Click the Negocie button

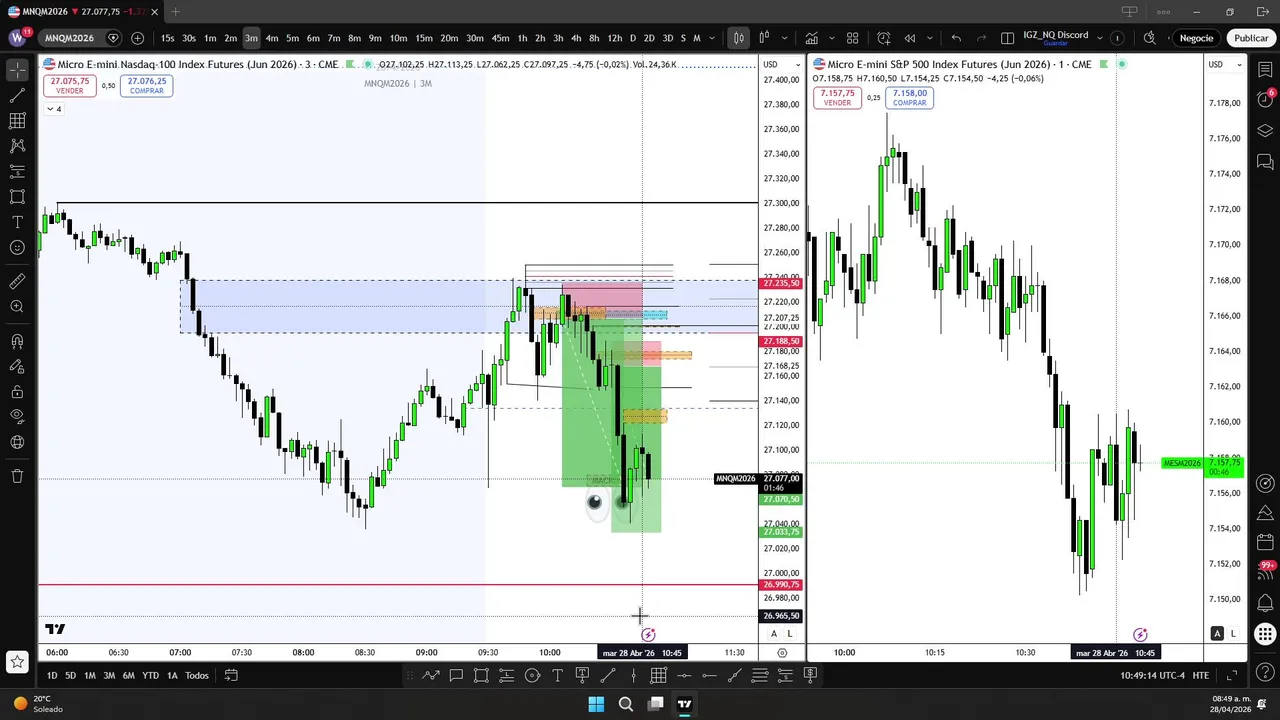click(1196, 38)
